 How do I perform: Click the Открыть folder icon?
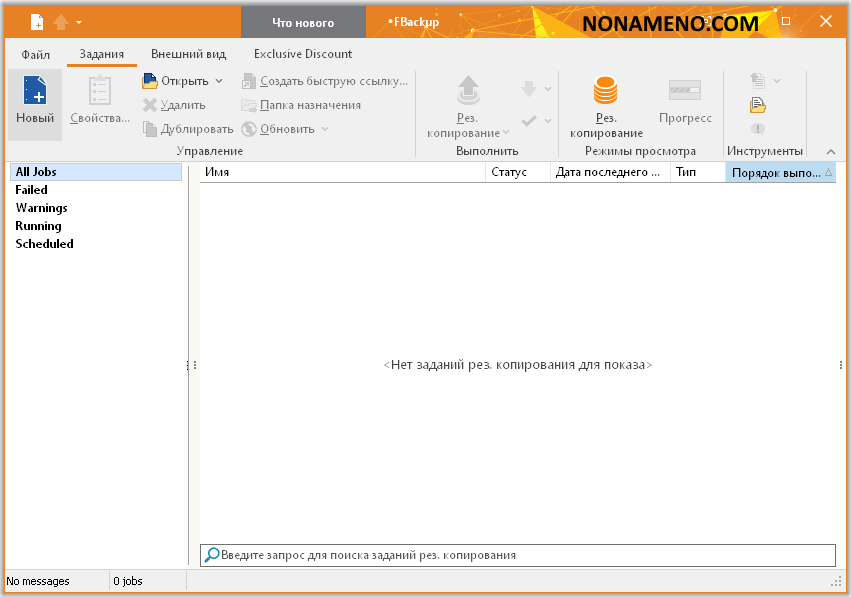point(150,81)
